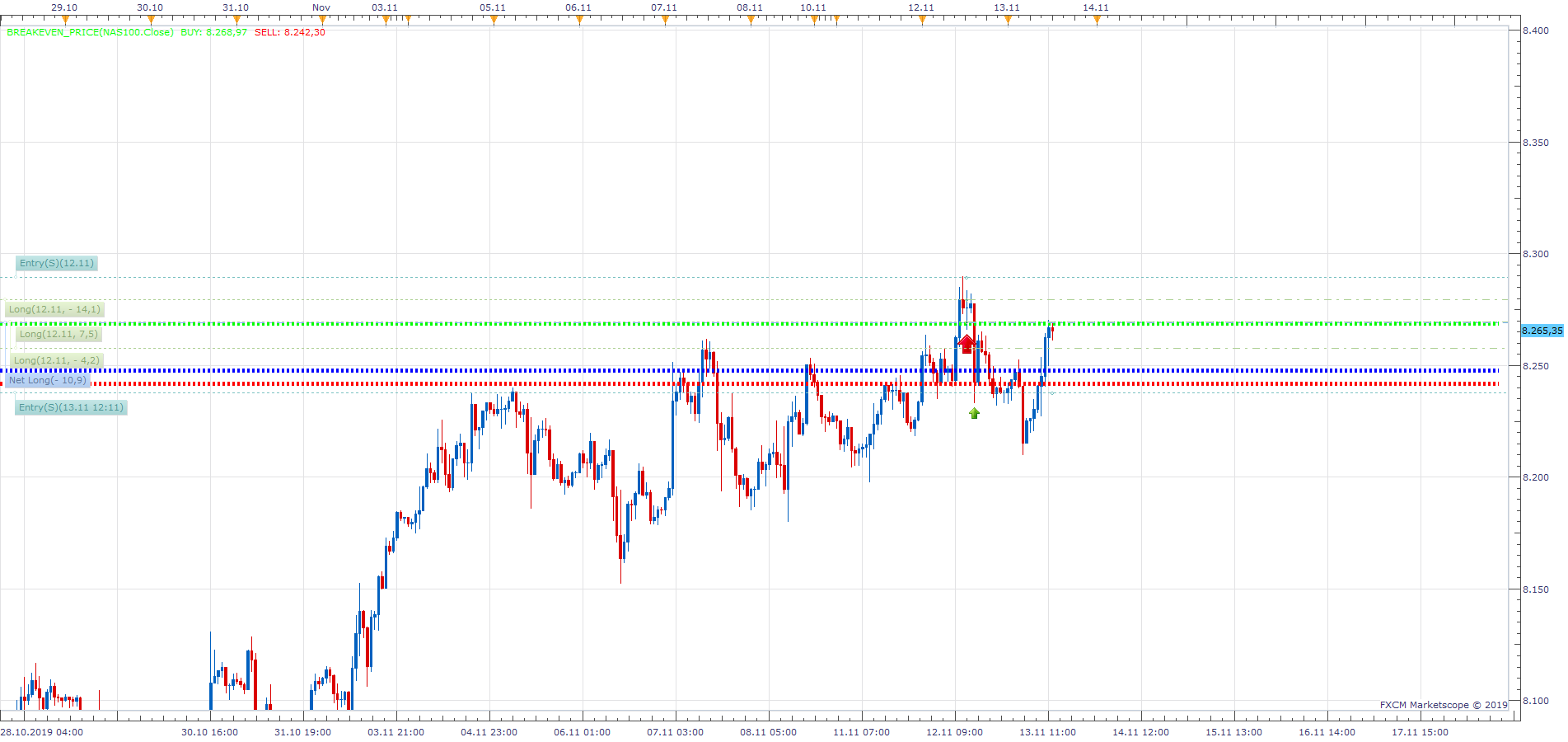Select the Long(12.11, 7,5) position label
This screenshot has width=1568, height=742.
click(x=59, y=334)
